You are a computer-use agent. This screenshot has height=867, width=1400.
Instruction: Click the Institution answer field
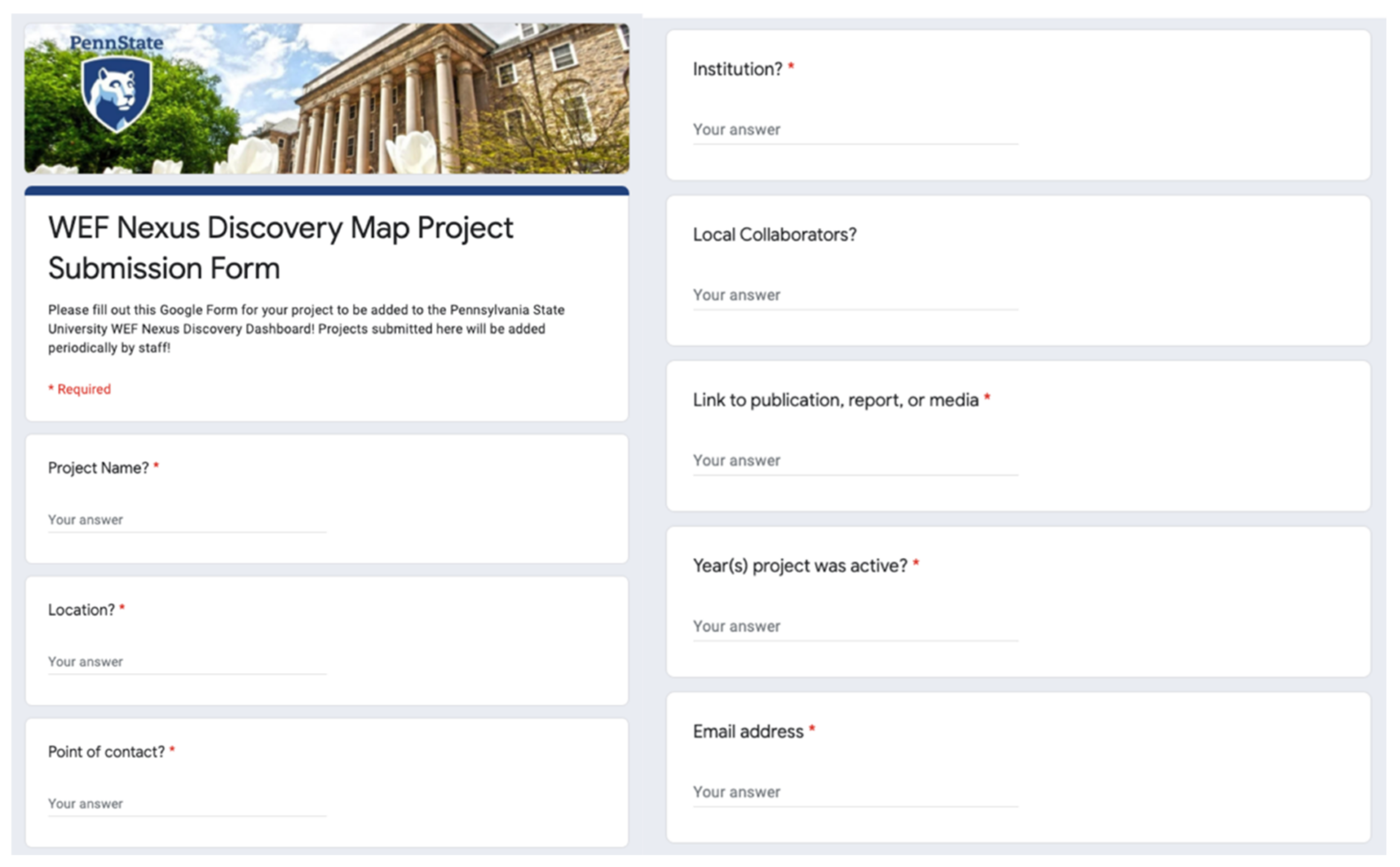(855, 130)
